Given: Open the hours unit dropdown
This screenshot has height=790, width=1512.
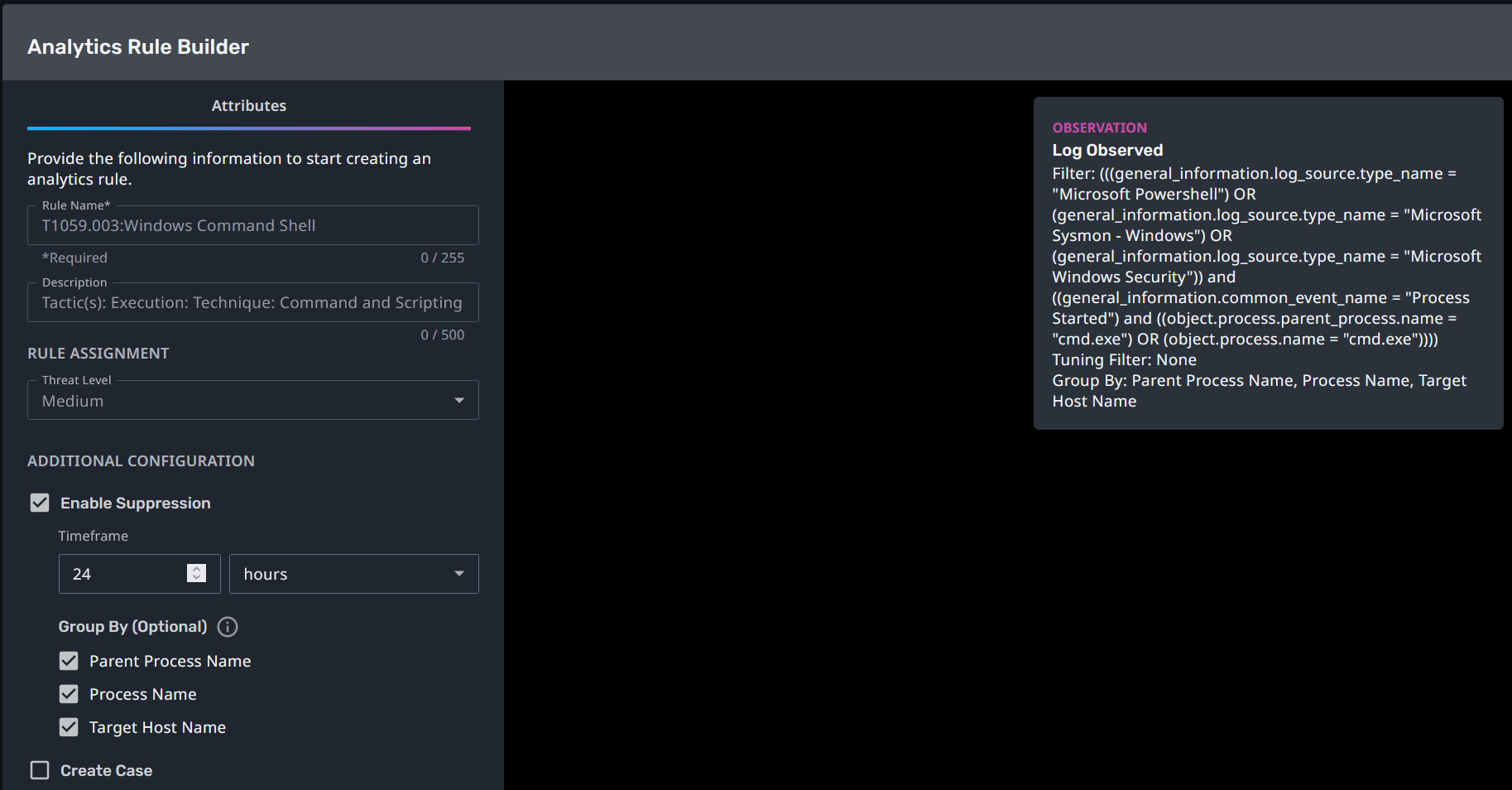Looking at the screenshot, I should coord(354,574).
